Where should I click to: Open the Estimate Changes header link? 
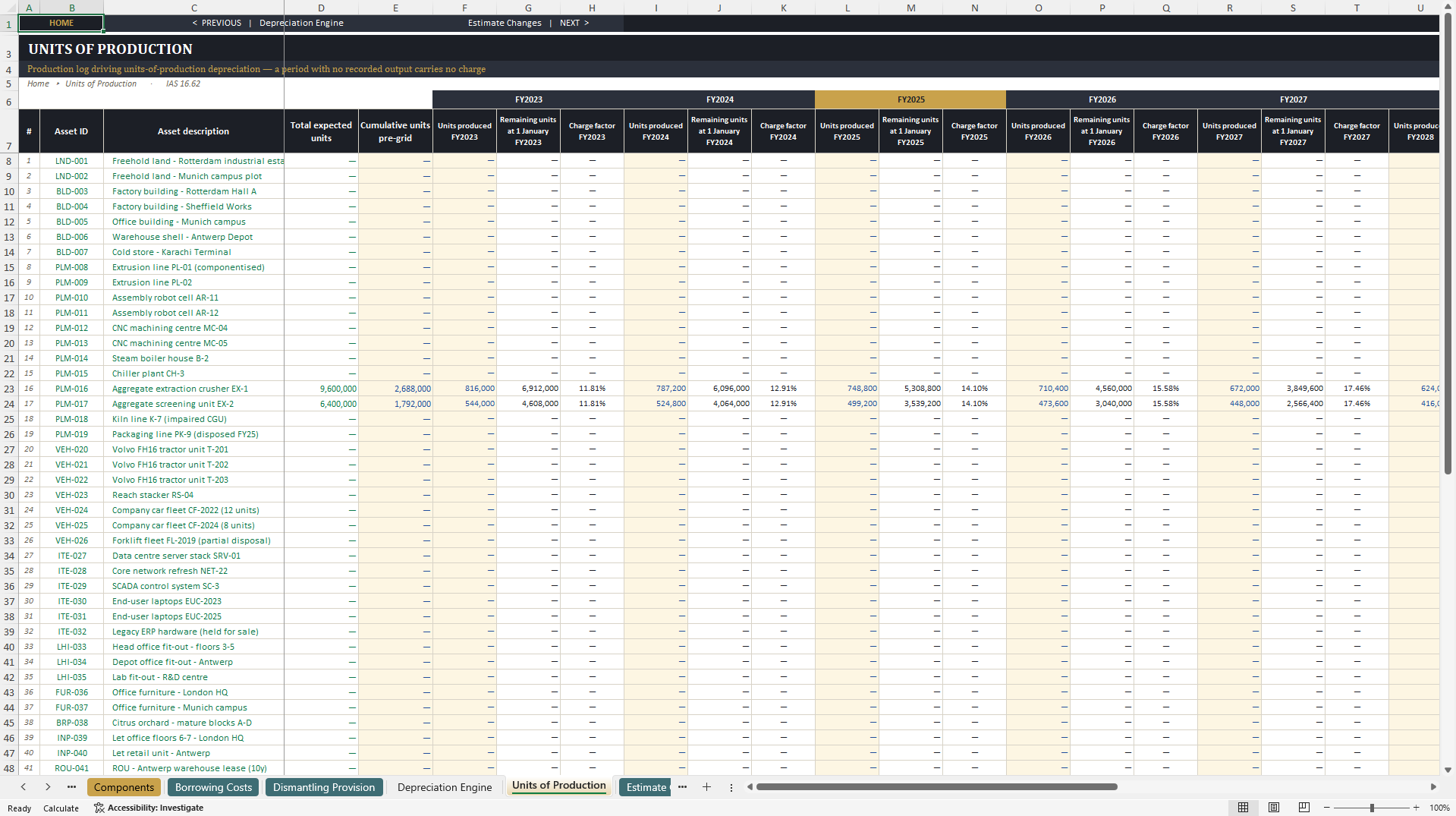click(505, 23)
